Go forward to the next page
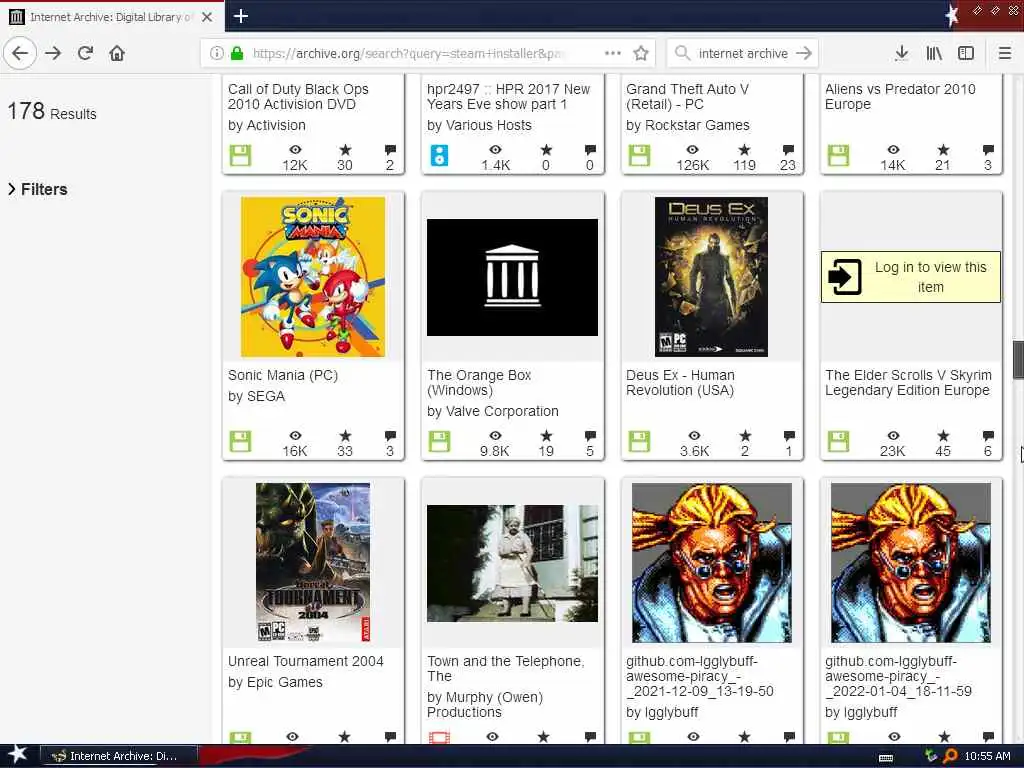1024x768 pixels. pyautogui.click(x=53, y=53)
